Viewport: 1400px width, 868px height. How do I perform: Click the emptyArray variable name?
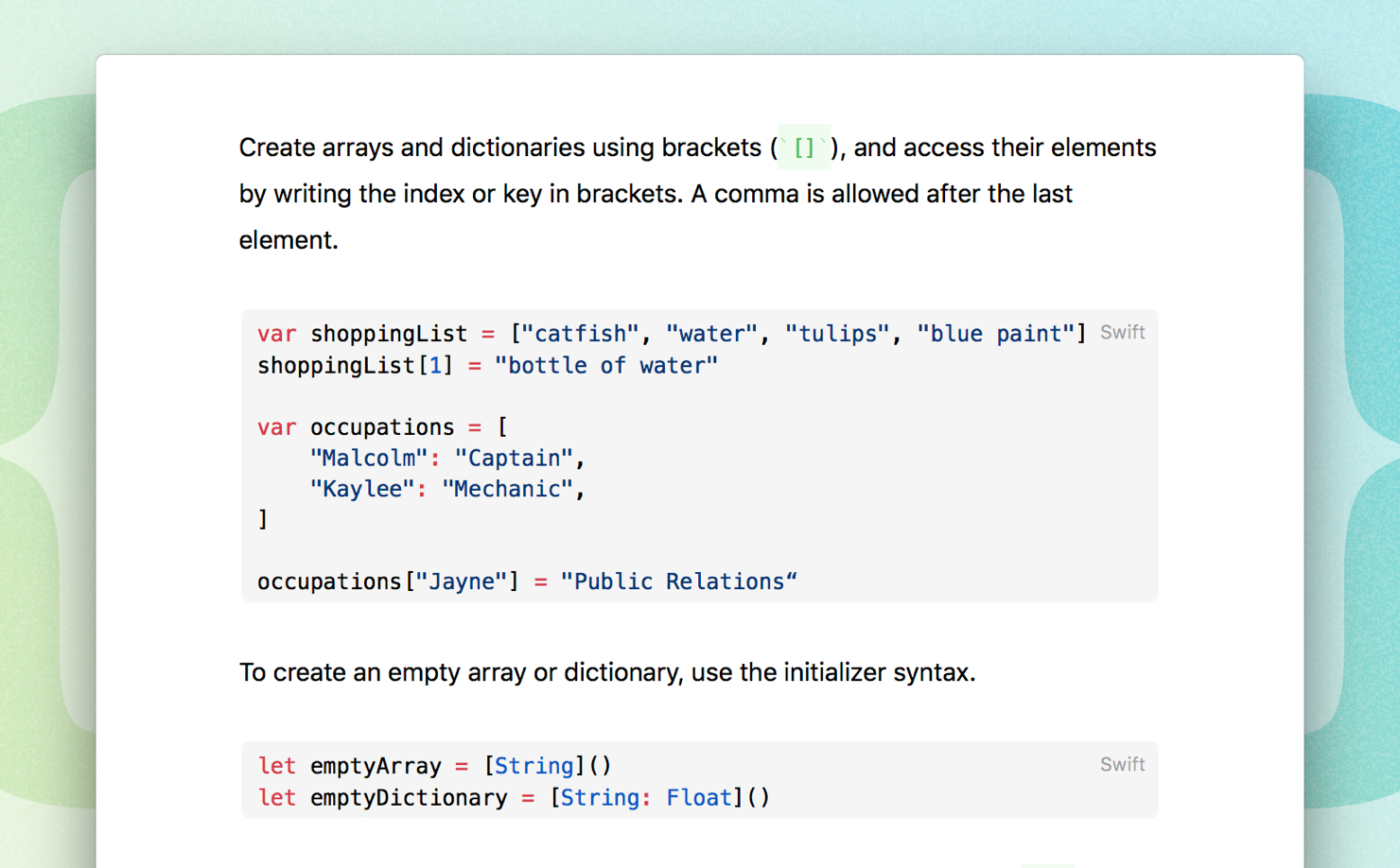click(x=376, y=766)
